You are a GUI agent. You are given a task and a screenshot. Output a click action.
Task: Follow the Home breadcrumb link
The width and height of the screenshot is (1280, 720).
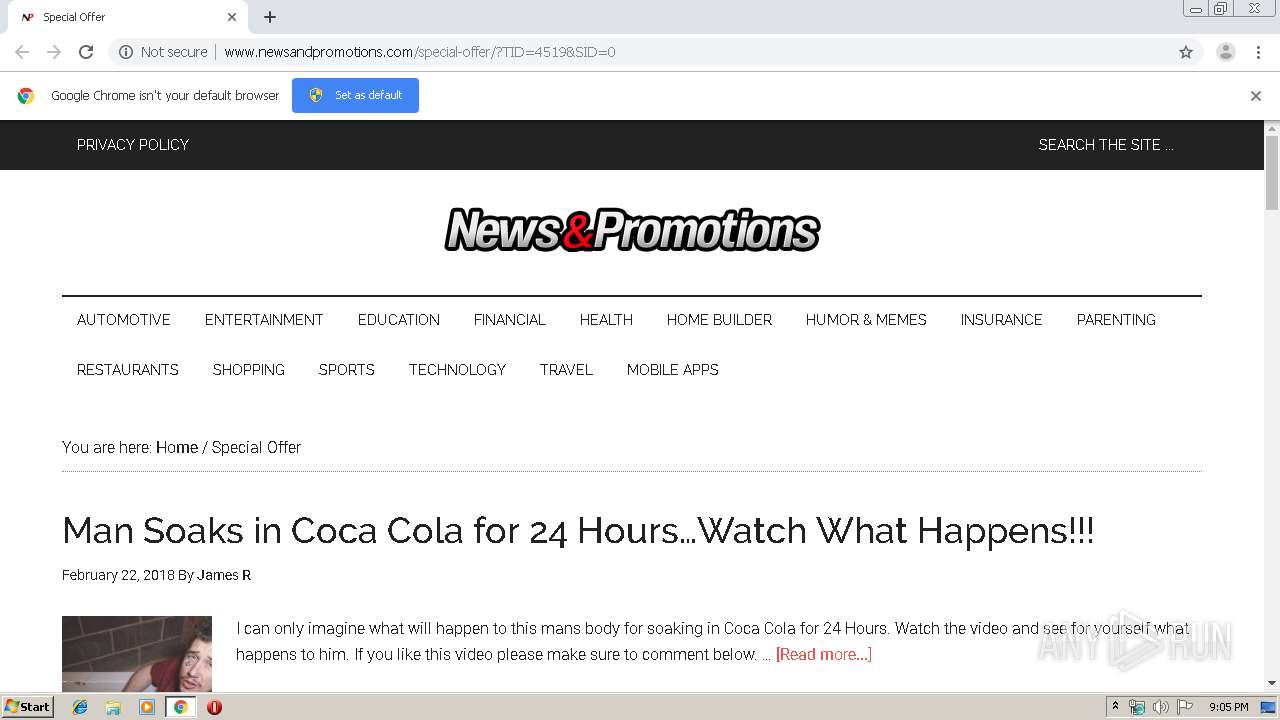(177, 448)
